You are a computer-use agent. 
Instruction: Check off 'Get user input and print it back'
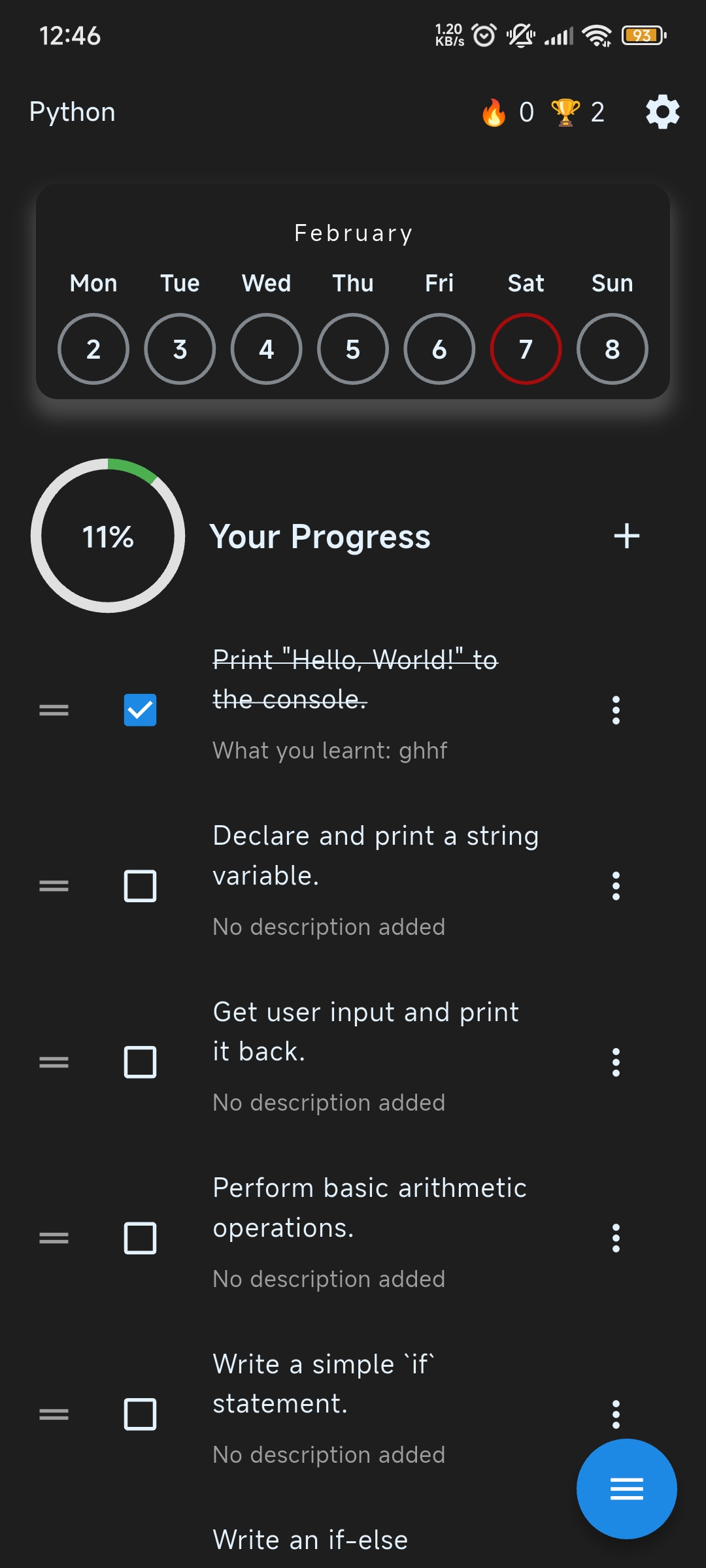(140, 1063)
